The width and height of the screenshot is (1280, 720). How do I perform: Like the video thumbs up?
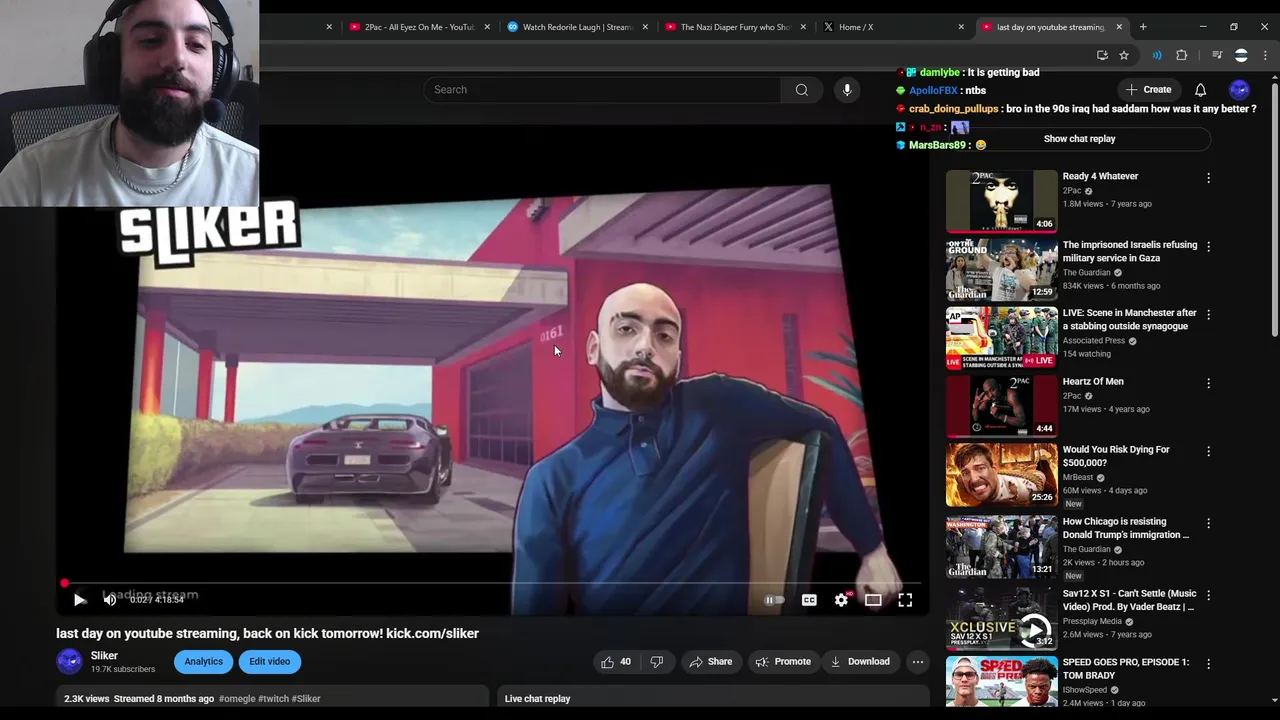(616, 661)
